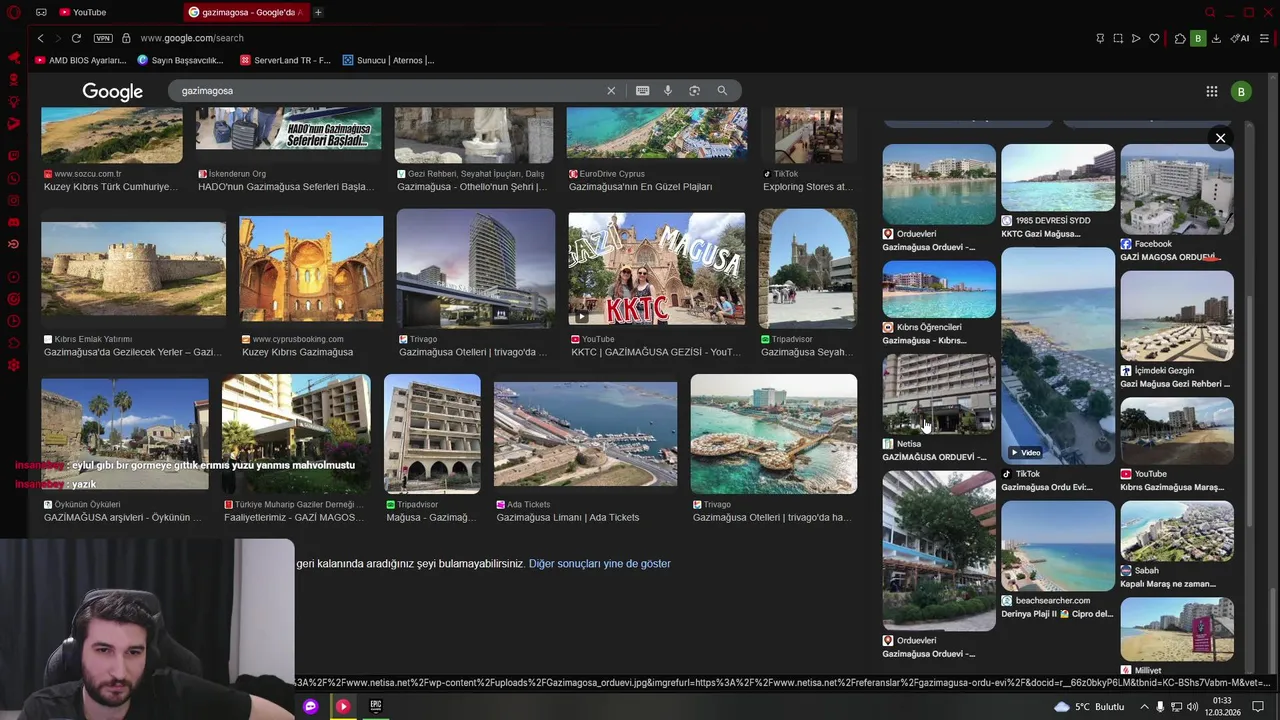Open the green B extension icon
1280x720 pixels.
pos(1198,38)
